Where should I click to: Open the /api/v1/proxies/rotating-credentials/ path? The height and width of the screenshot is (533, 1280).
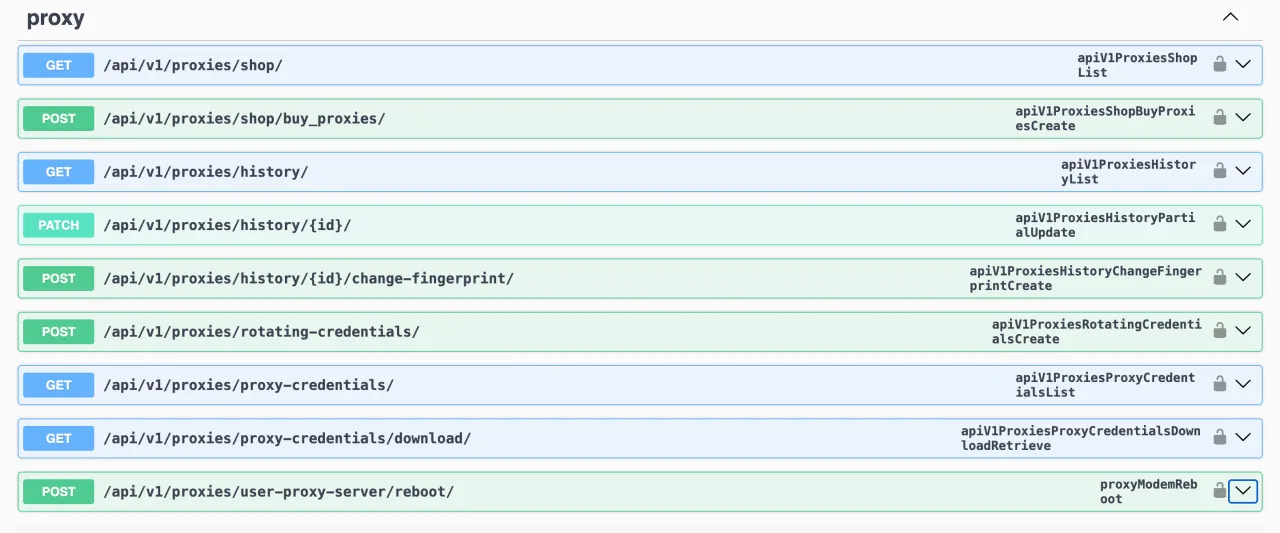[x=261, y=332]
